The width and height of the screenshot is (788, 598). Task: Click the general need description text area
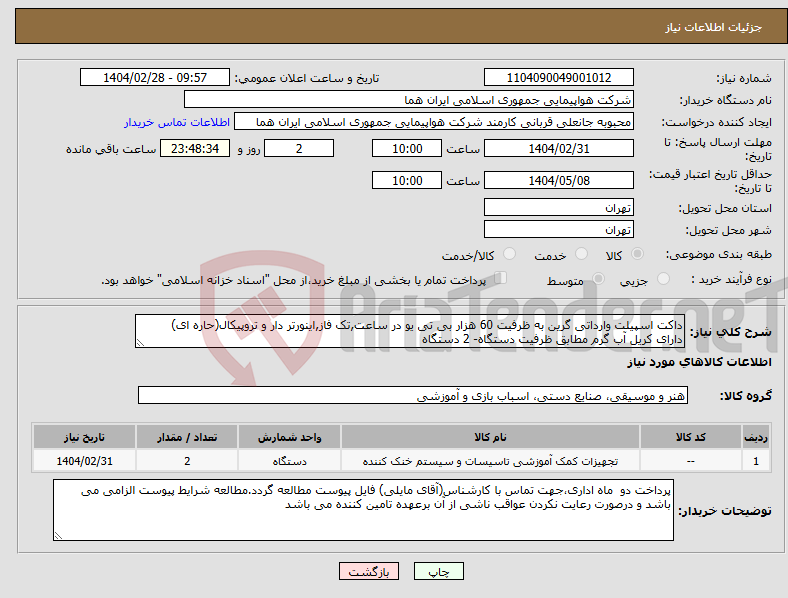pyautogui.click(x=410, y=331)
